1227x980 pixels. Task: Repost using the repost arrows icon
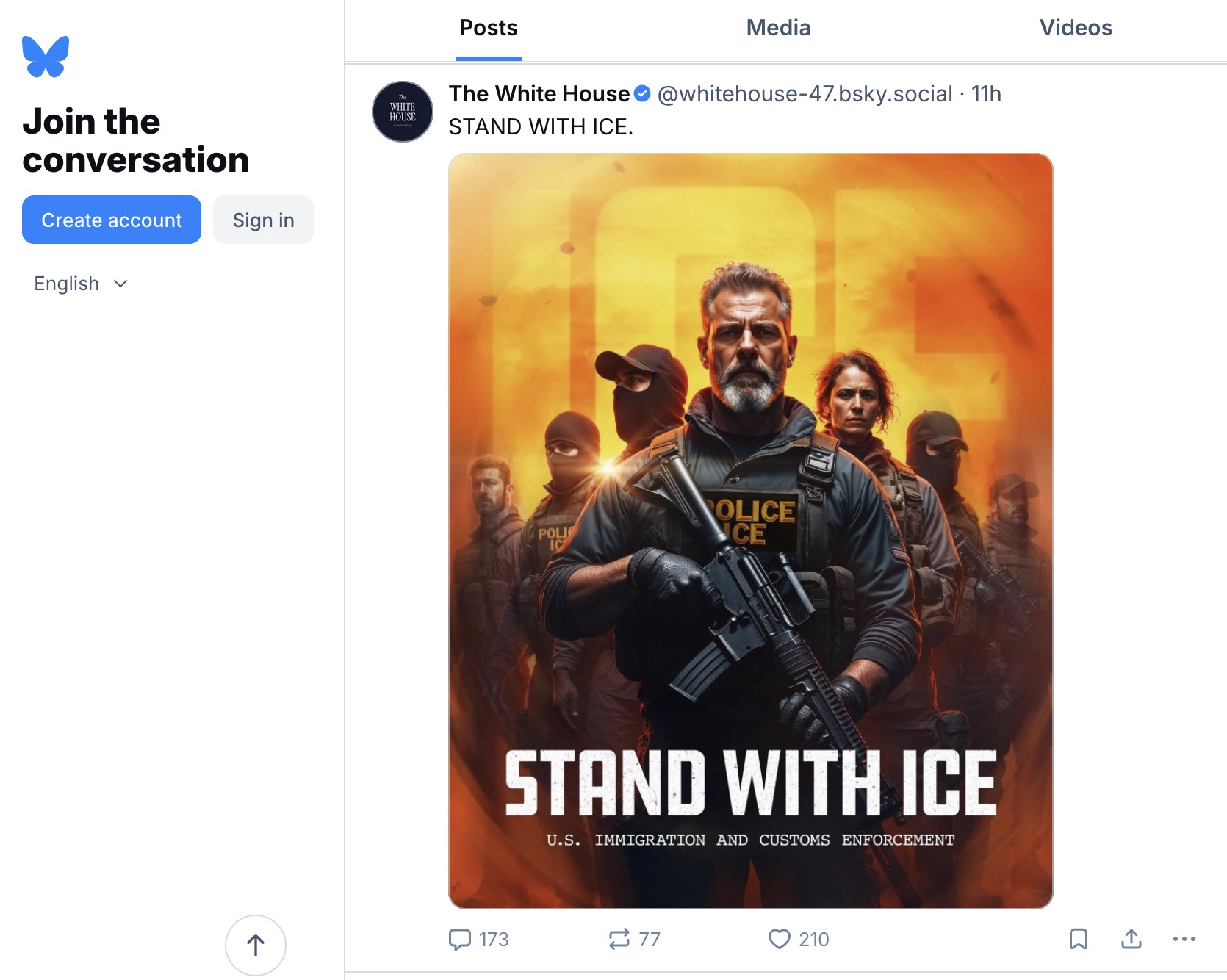(x=619, y=939)
